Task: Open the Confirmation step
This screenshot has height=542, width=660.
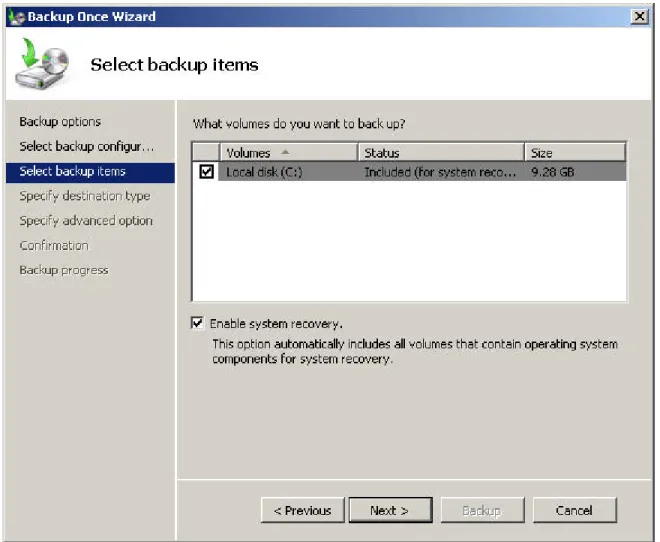Action: click(x=54, y=245)
